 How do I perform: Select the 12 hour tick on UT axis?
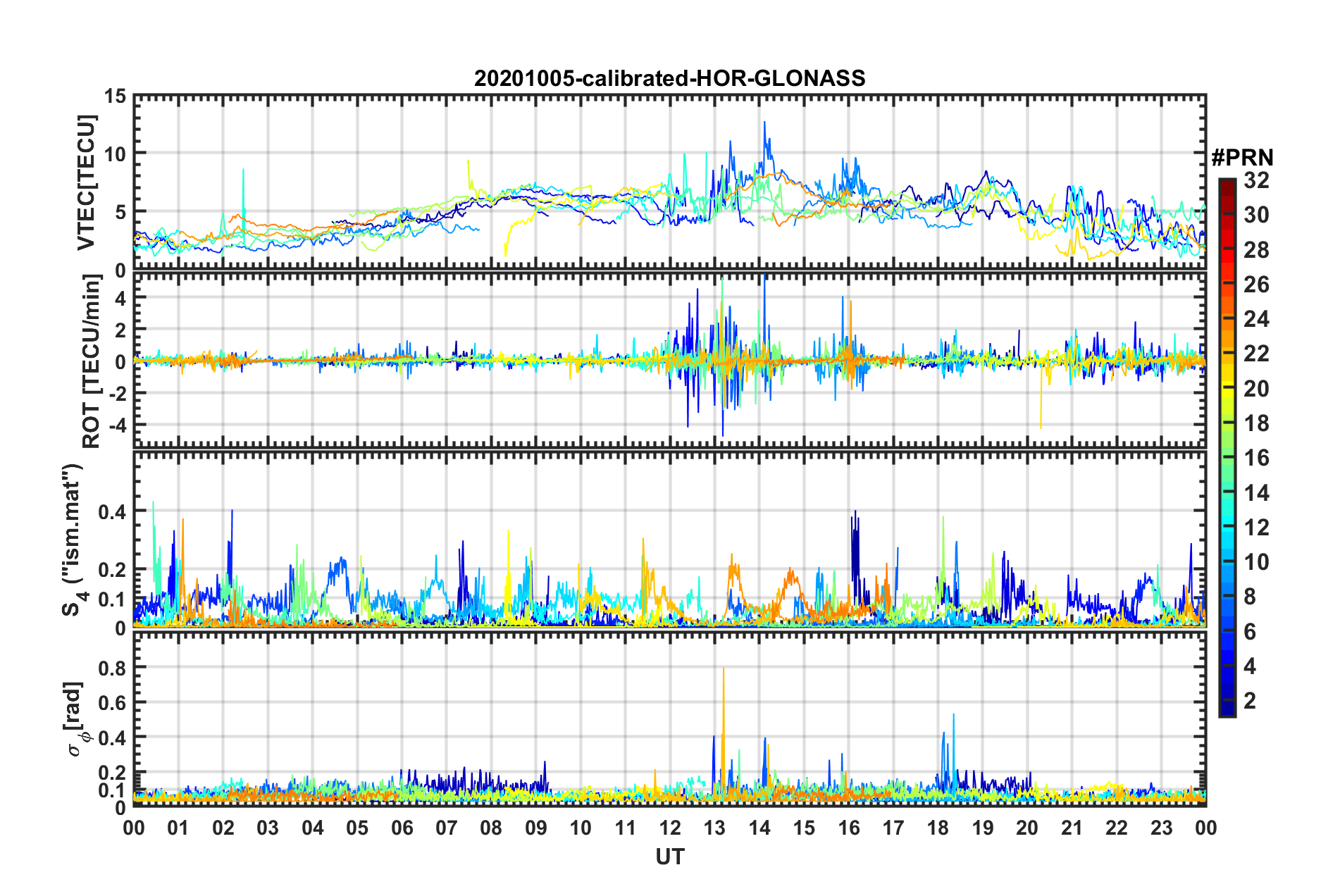[670, 828]
